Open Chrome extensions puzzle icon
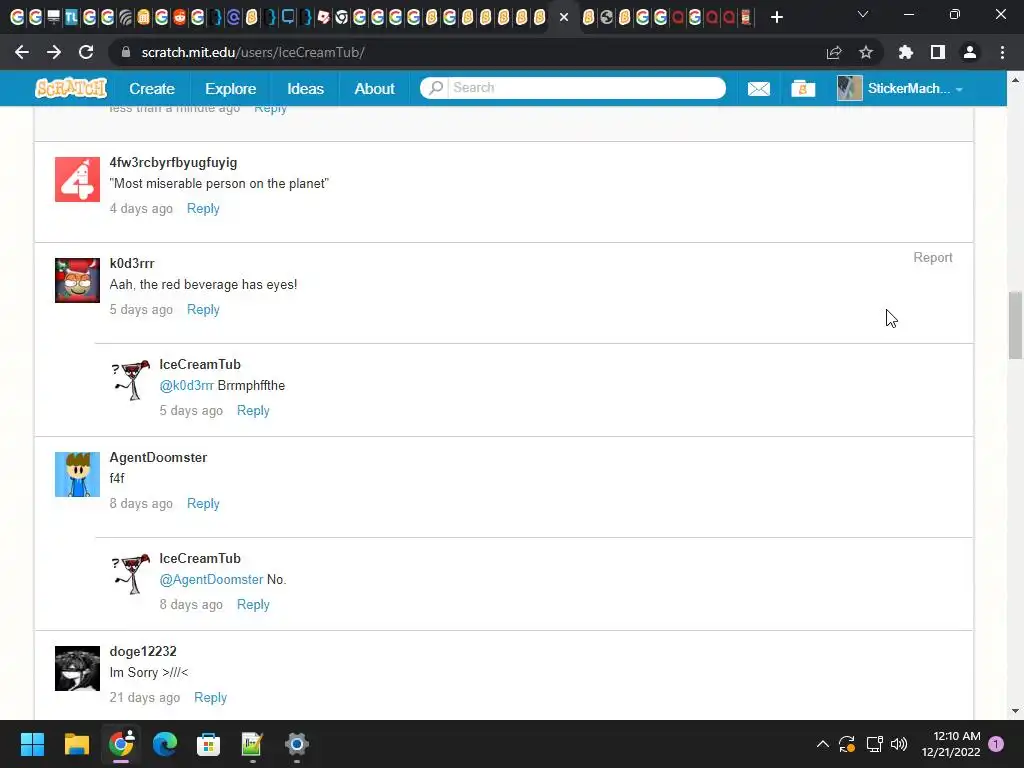The image size is (1024, 768). pyautogui.click(x=906, y=52)
